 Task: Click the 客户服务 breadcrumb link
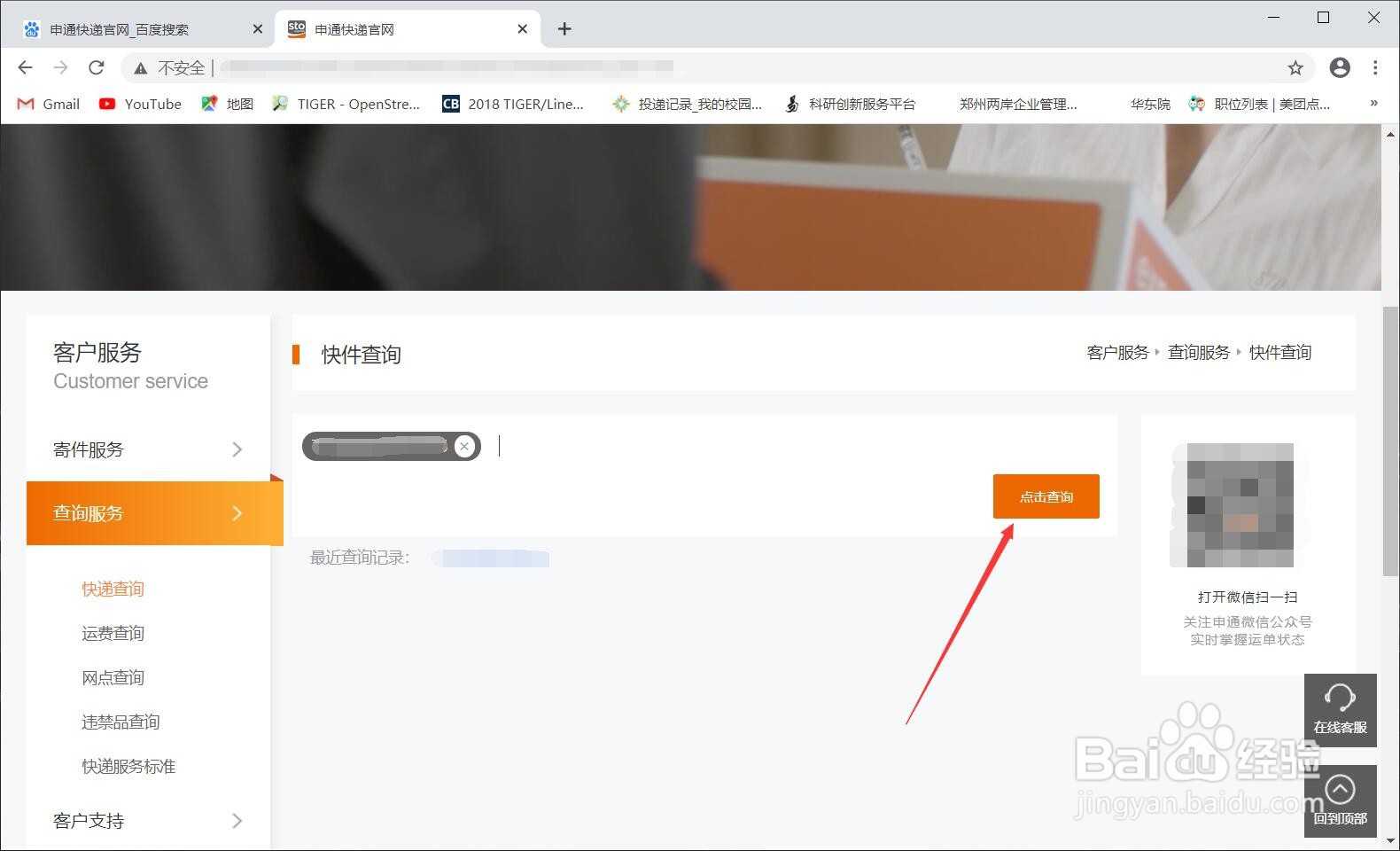coord(1117,353)
